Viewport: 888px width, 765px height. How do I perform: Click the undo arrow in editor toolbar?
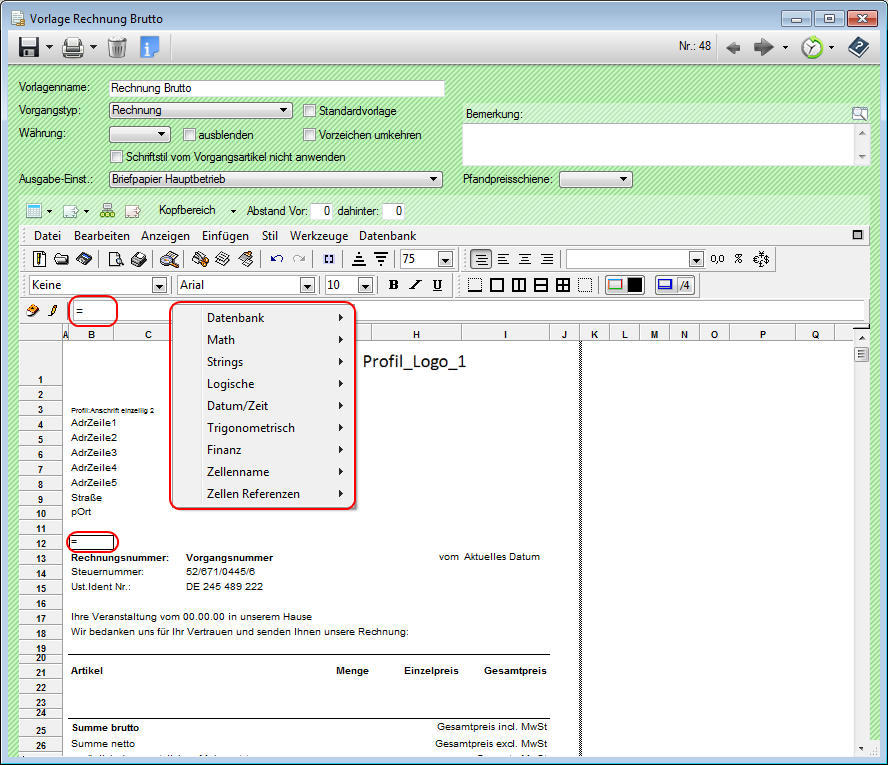coord(277,259)
